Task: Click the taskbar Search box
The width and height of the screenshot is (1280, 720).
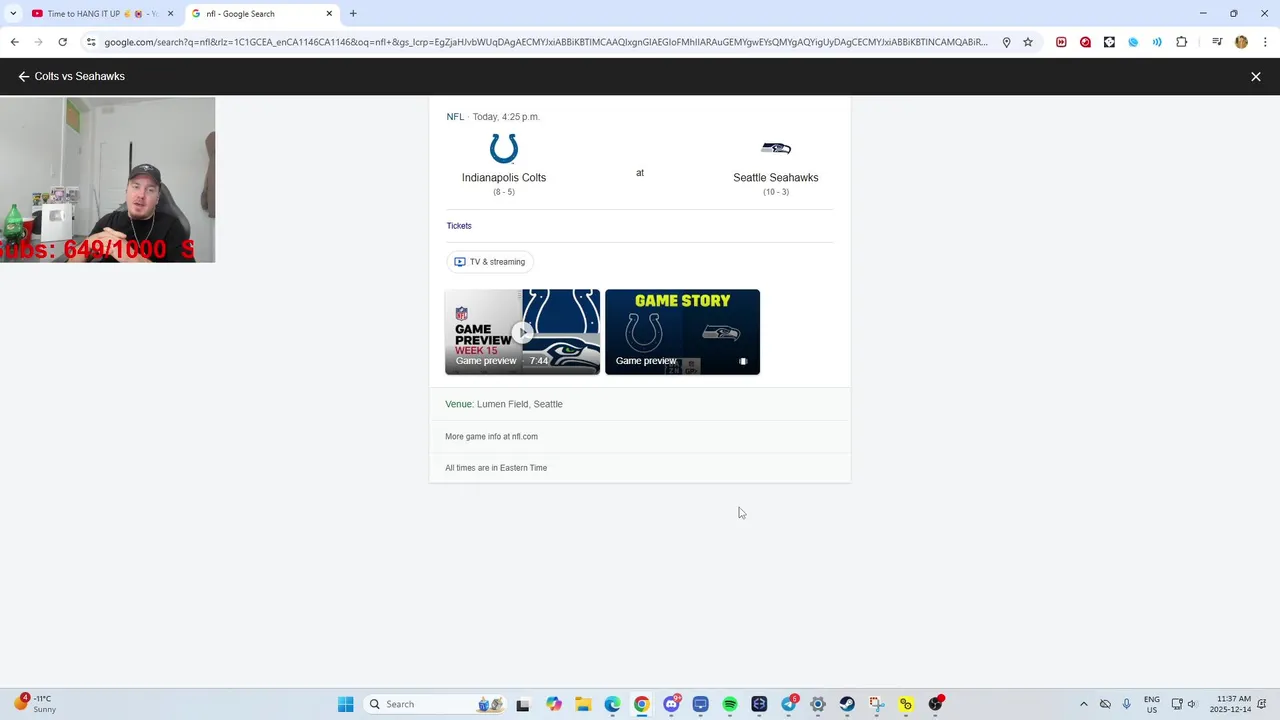Action: click(436, 704)
